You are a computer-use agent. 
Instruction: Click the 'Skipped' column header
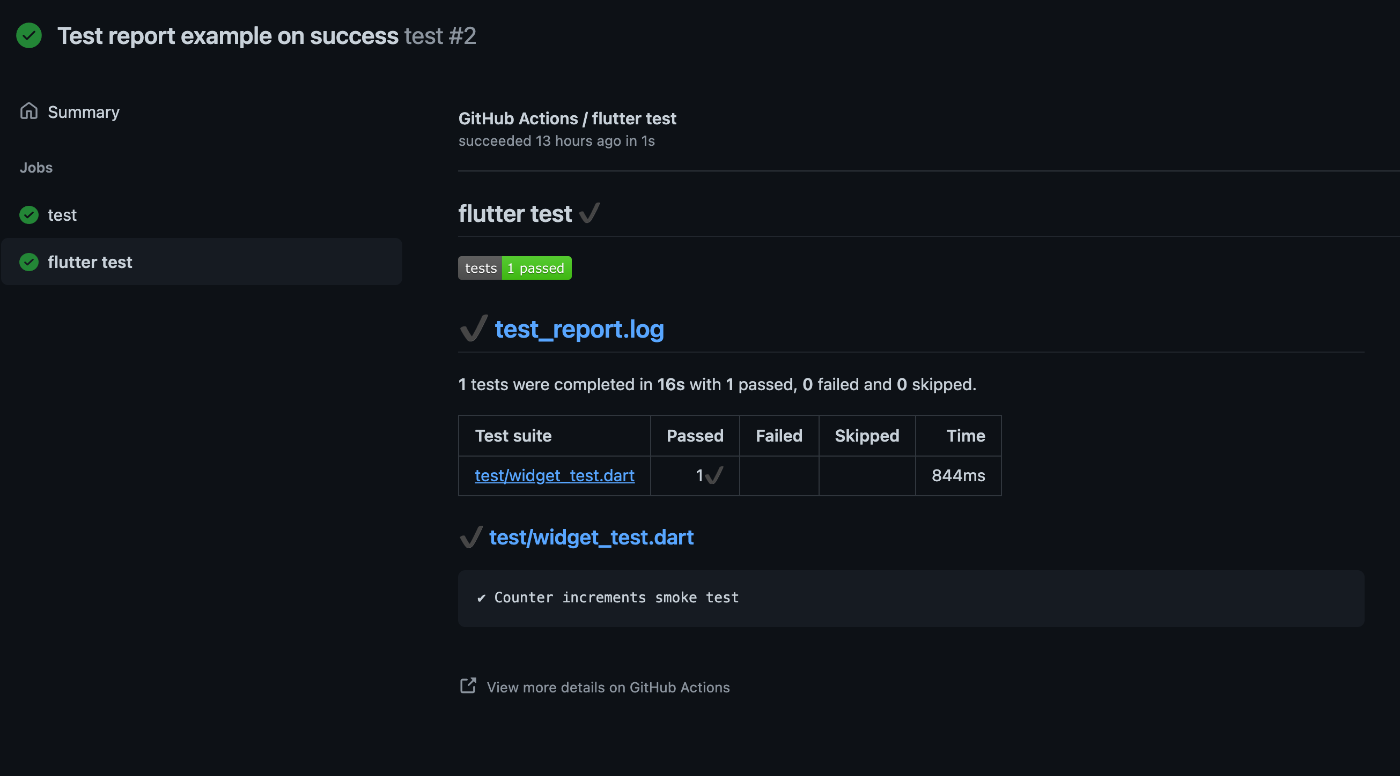[867, 436]
